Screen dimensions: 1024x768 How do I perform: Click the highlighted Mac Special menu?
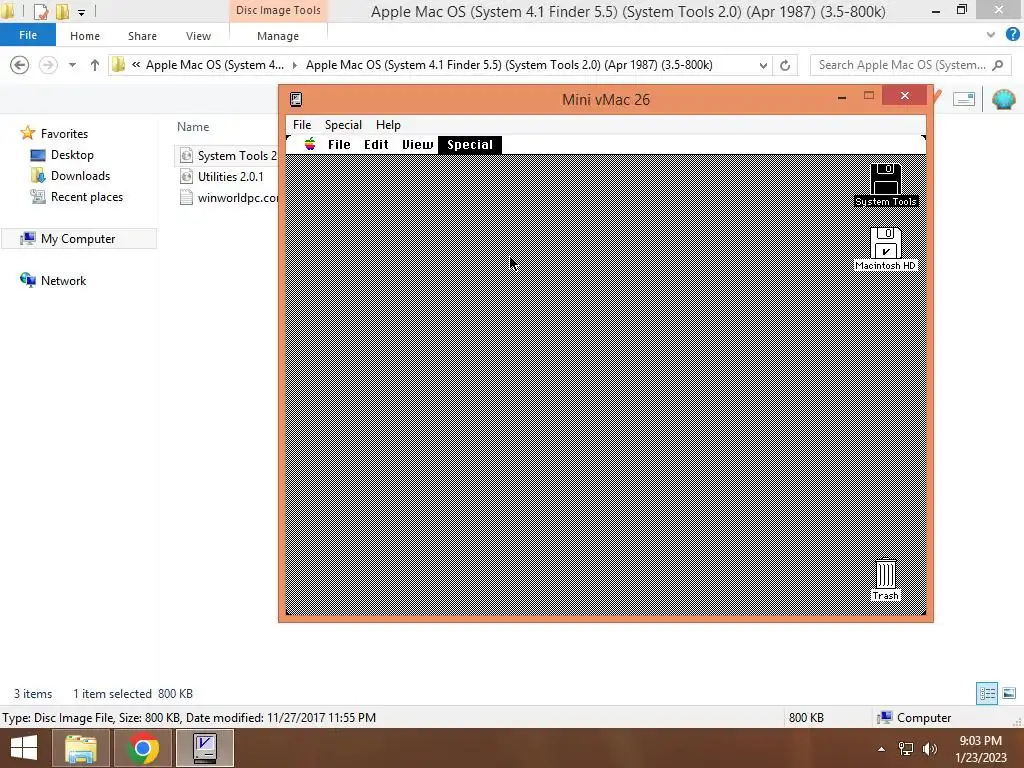point(470,144)
